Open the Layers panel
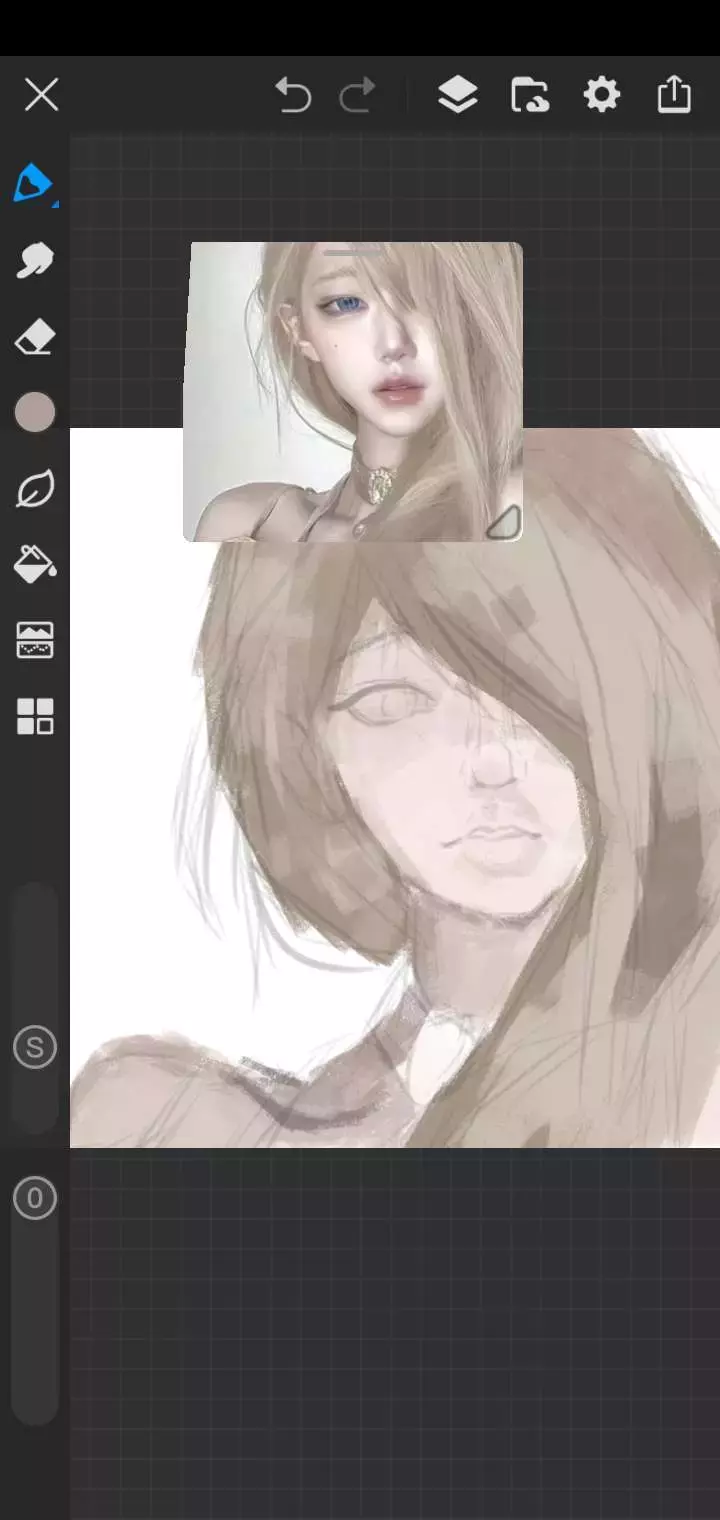 (457, 95)
